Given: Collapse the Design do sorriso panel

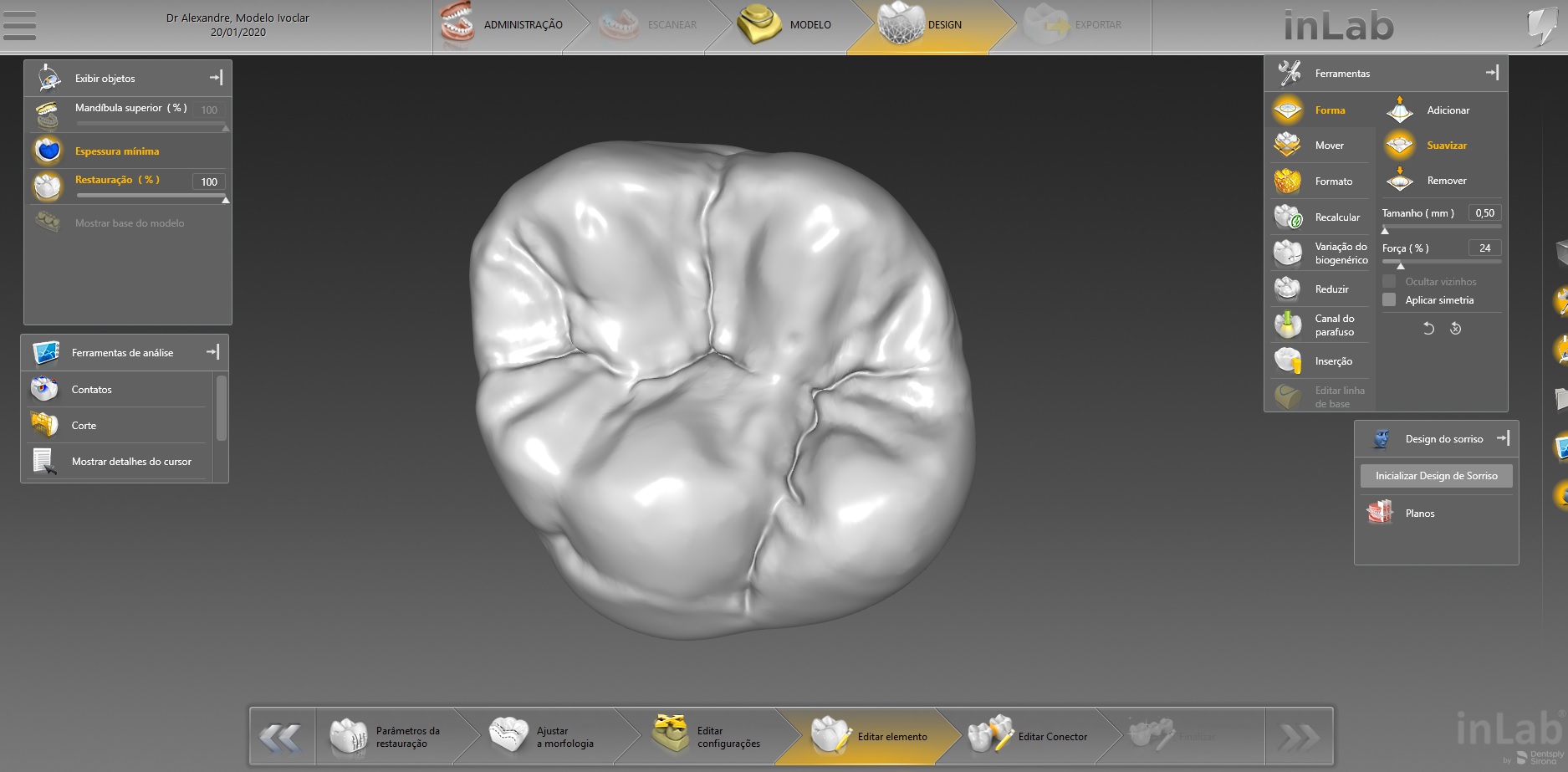Looking at the screenshot, I should click(x=1504, y=437).
